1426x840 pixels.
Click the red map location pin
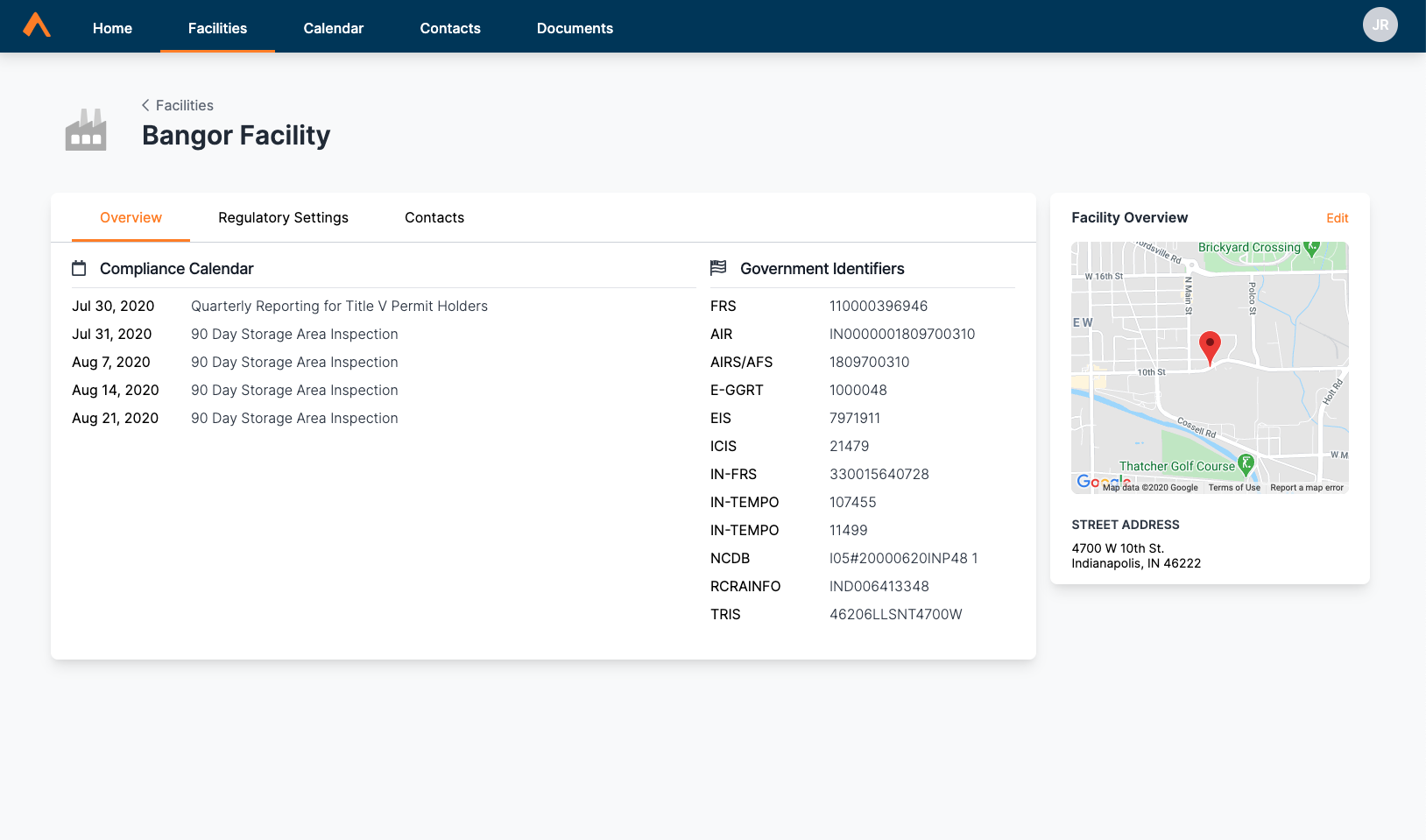click(x=1210, y=347)
